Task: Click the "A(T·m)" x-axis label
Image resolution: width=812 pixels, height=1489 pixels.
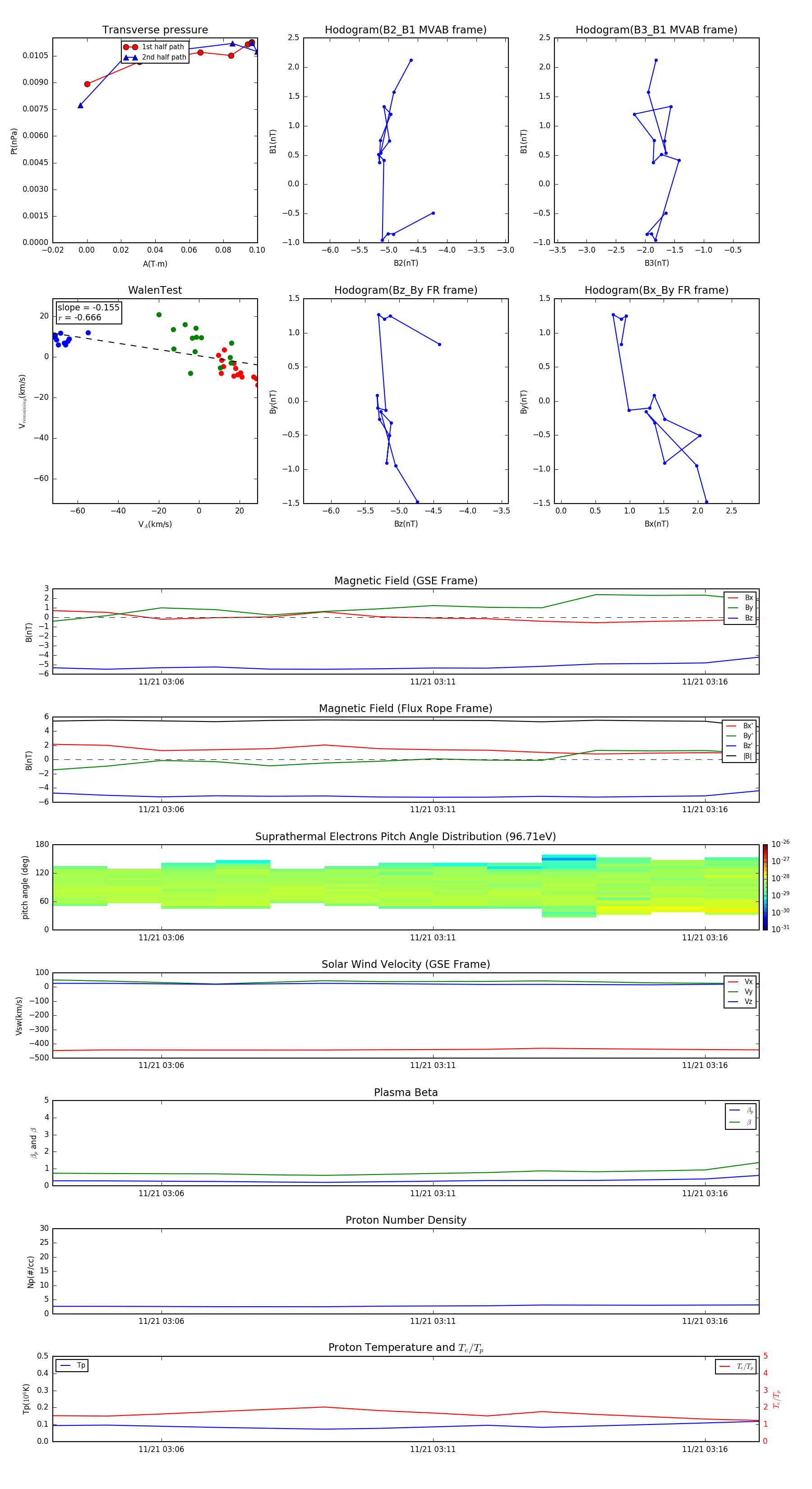Action: pos(155,264)
